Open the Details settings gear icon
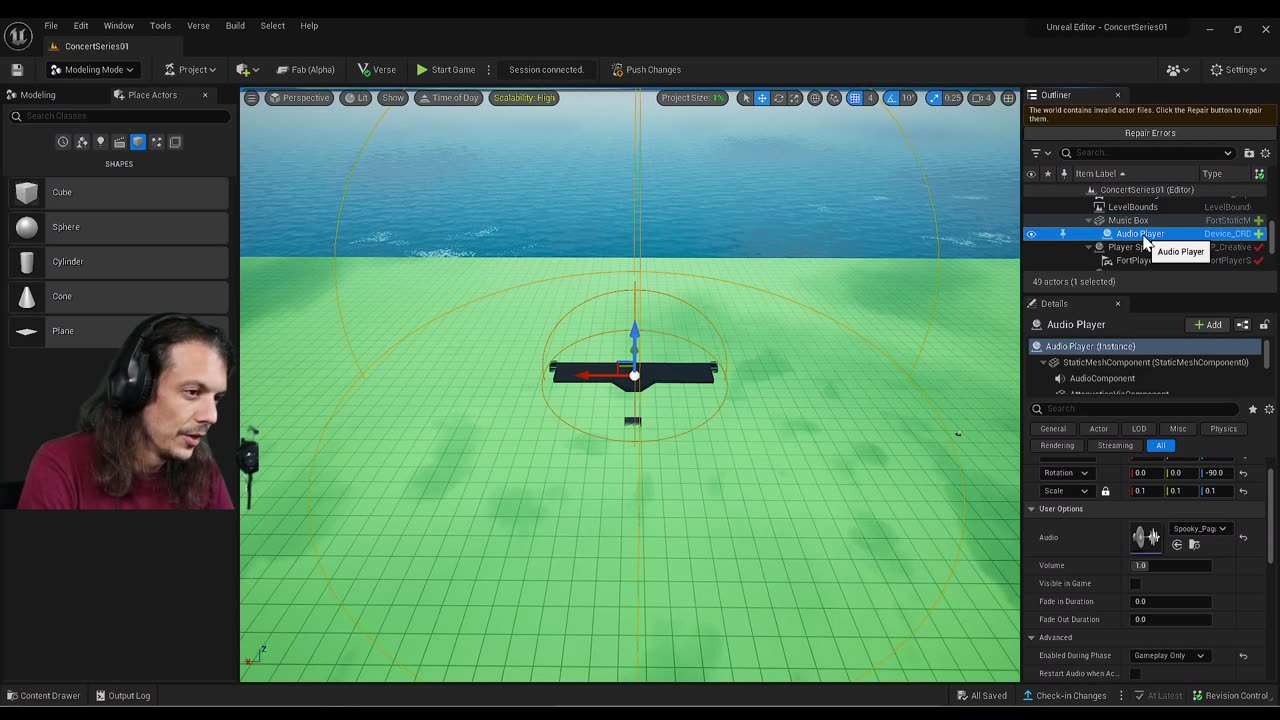The image size is (1280, 720). [1269, 409]
